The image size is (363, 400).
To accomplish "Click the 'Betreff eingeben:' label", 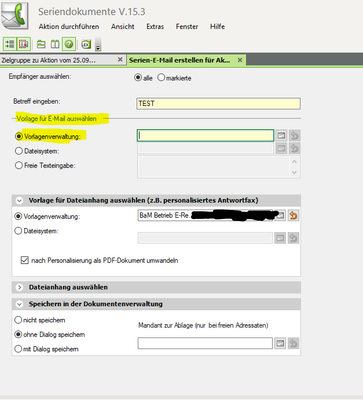I will click(37, 101).
